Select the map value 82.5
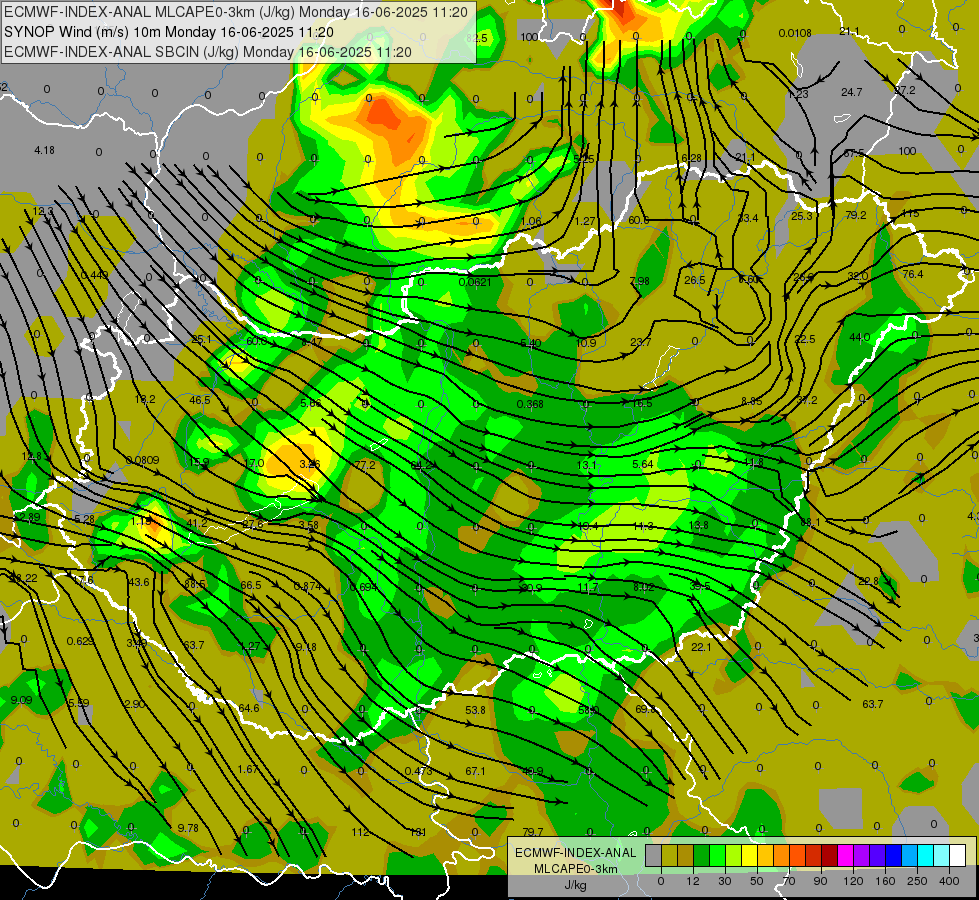Viewport: 979px width, 900px height. (476, 38)
